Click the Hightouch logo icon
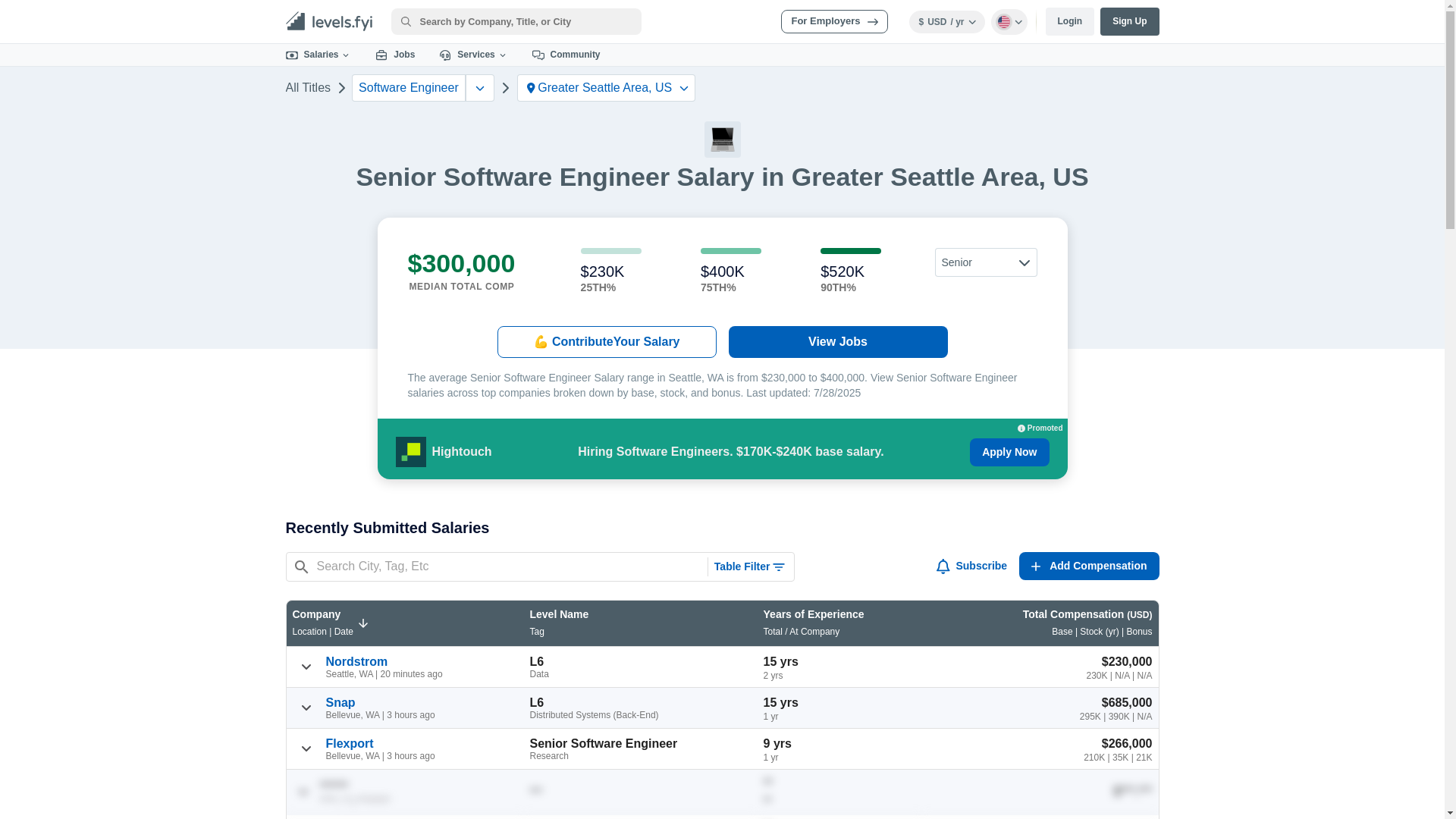1456x819 pixels. point(411,452)
